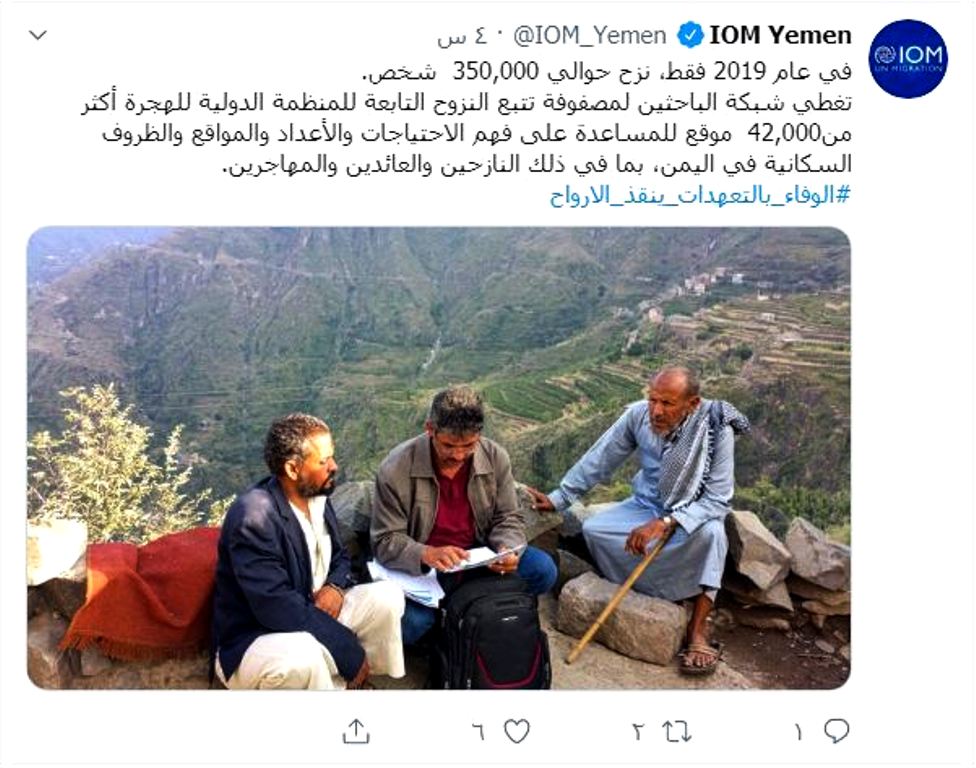Click the @IOM_Yemen handle
Image resolution: width=976 pixels, height=768 pixels.
[x=589, y=35]
